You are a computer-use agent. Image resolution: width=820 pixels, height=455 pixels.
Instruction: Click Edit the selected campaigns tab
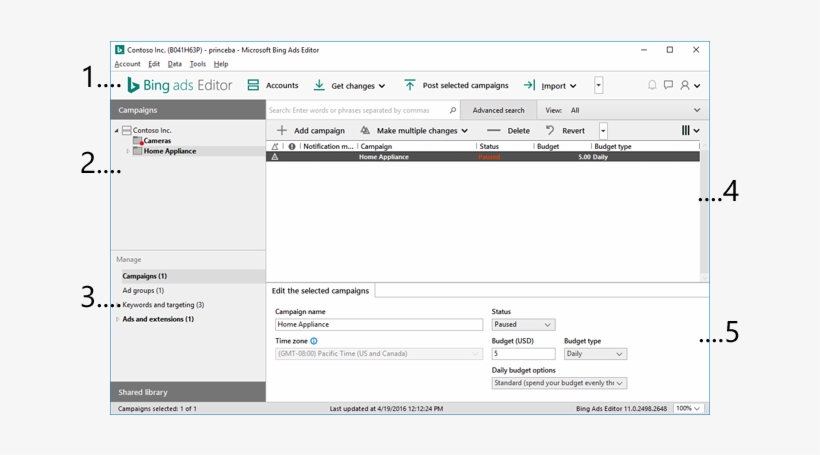tap(320, 291)
